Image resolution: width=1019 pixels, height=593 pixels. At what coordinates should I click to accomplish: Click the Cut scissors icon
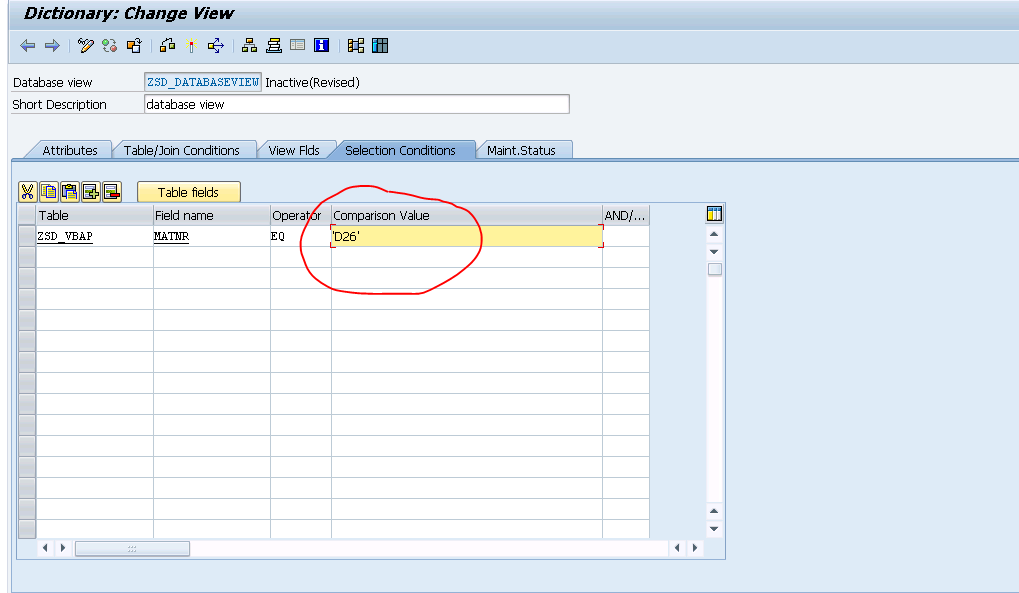click(x=27, y=192)
